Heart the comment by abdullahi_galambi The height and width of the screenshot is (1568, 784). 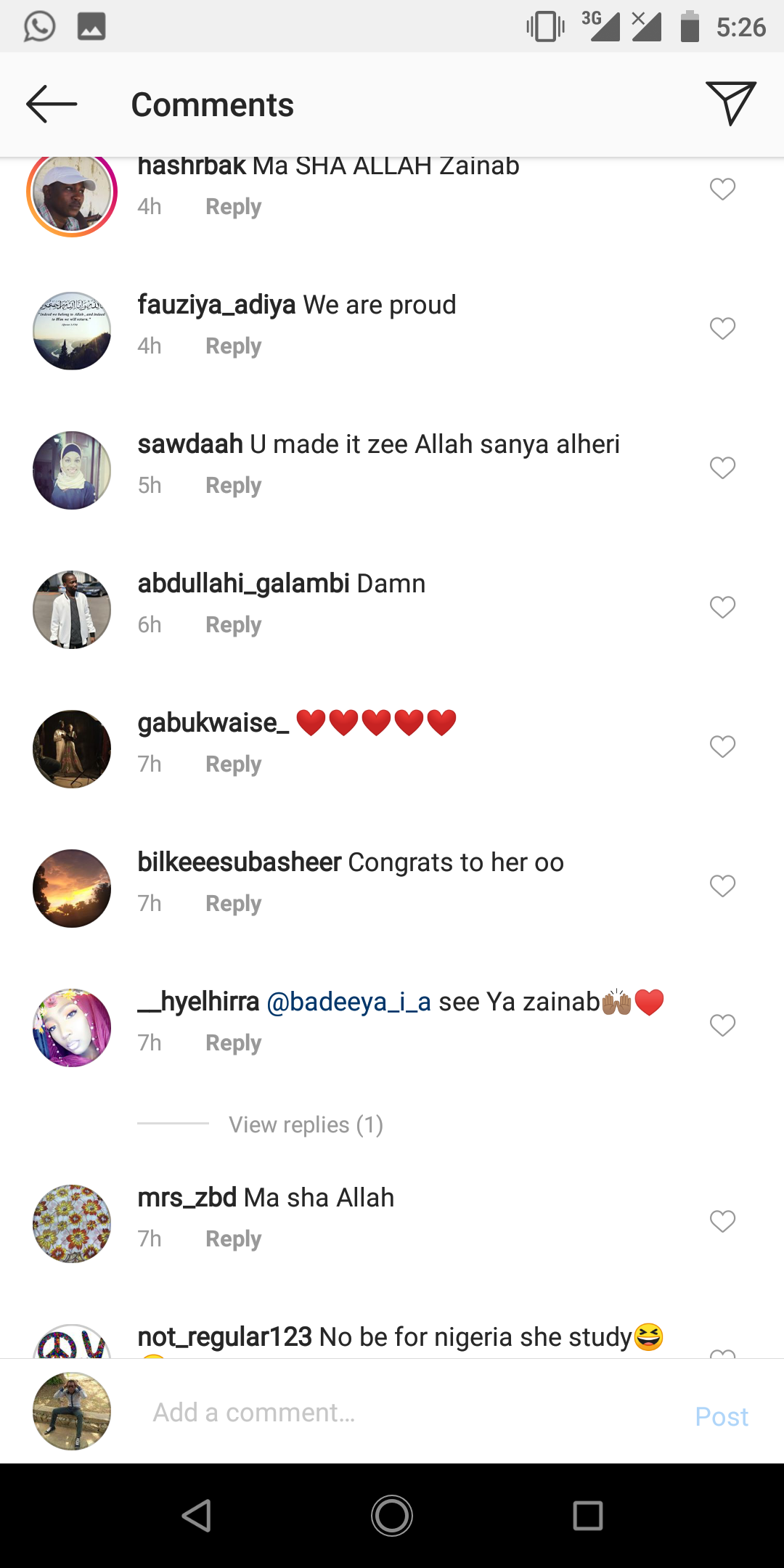[722, 608]
